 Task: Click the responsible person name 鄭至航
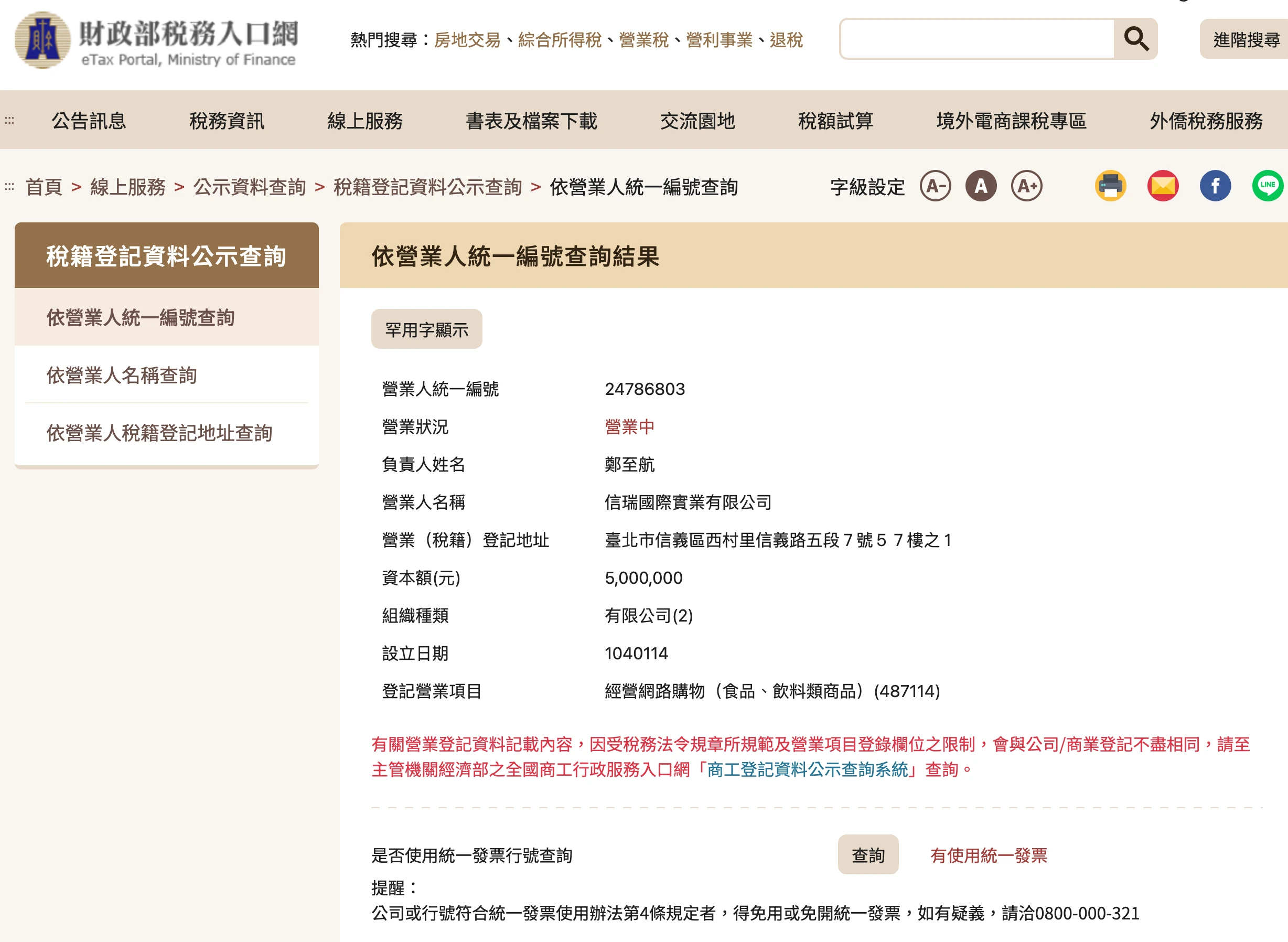629,464
